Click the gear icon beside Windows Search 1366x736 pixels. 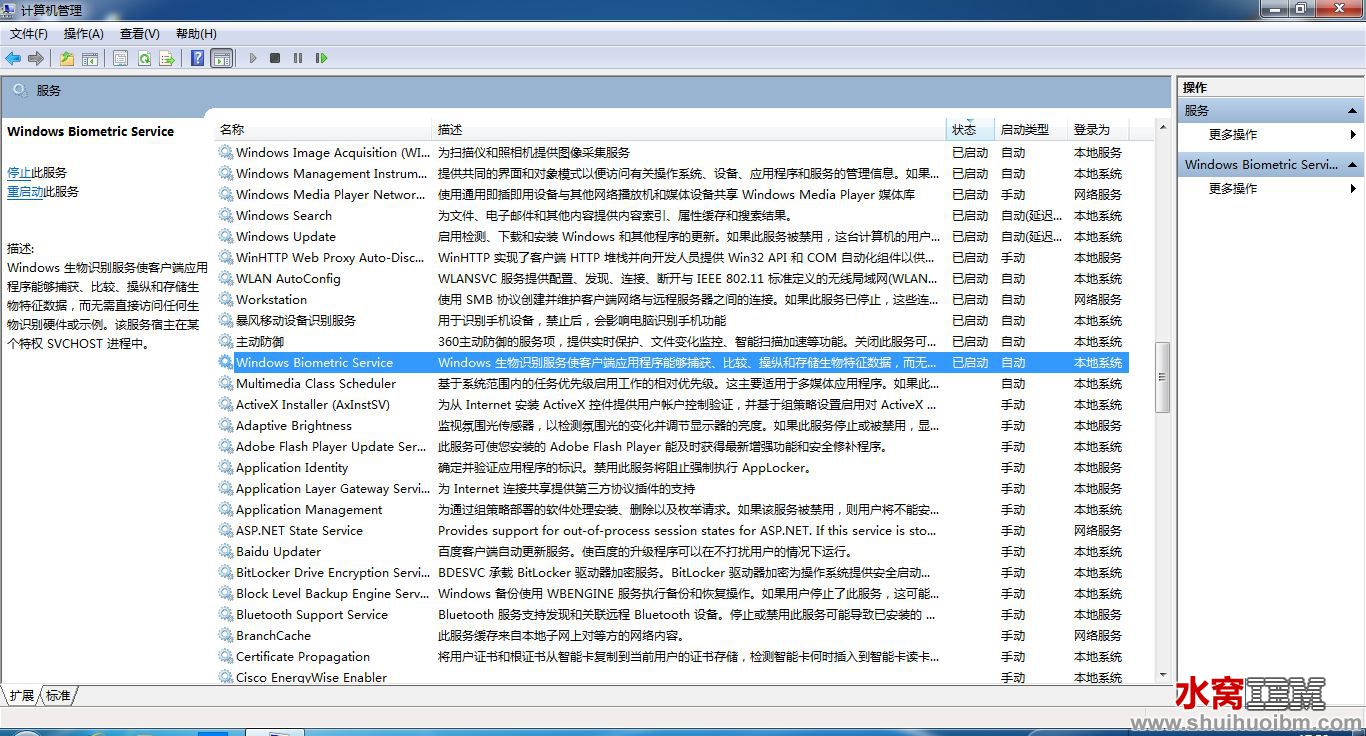coord(226,216)
